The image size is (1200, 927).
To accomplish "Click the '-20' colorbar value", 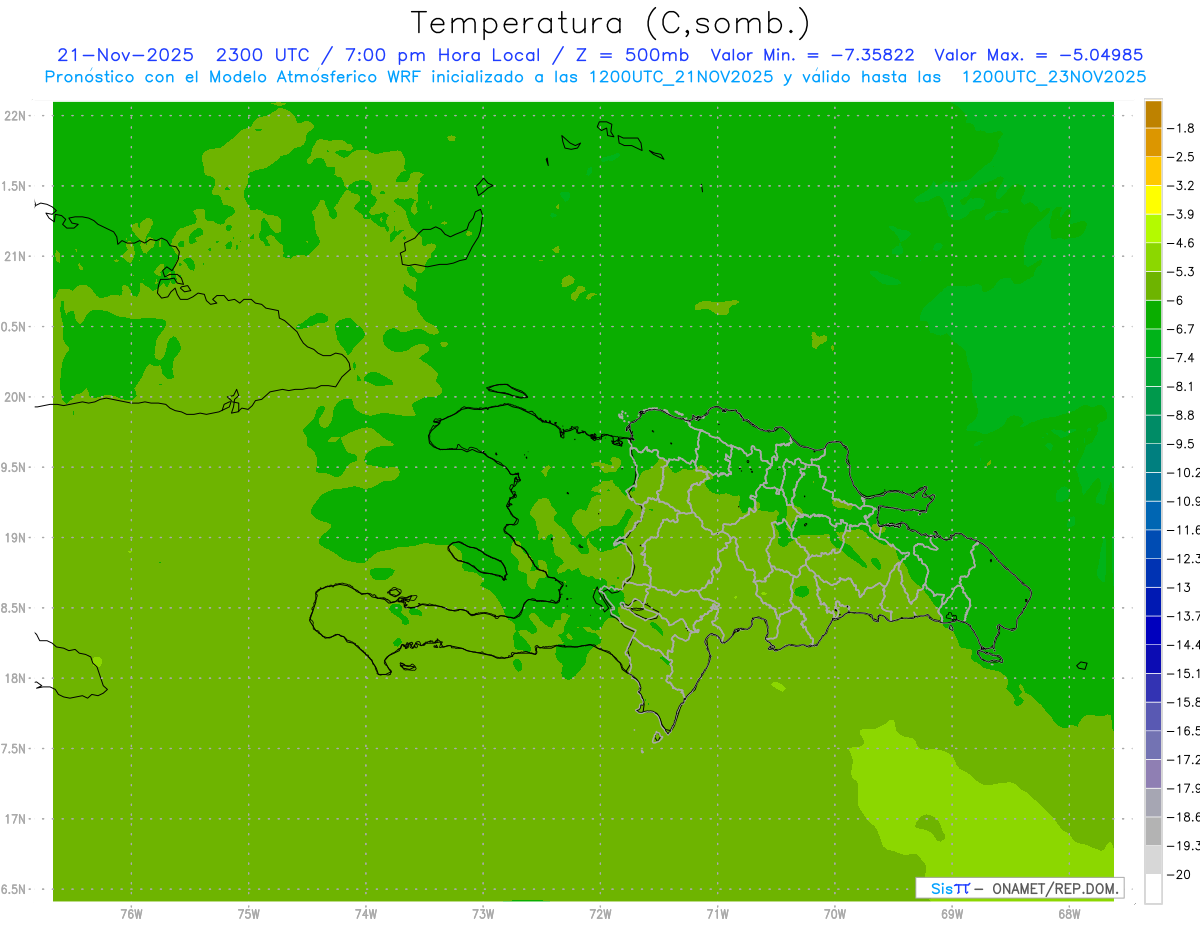I will coord(1179,875).
